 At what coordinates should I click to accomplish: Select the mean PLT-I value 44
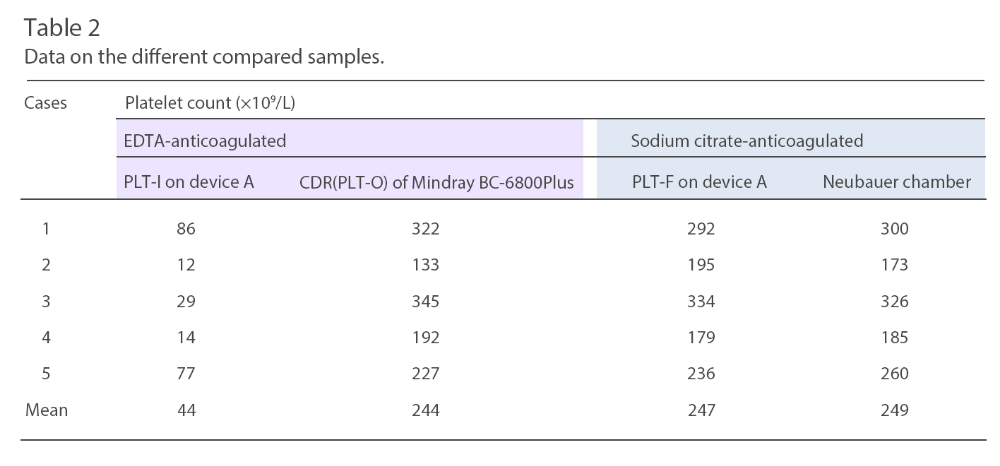[186, 409]
